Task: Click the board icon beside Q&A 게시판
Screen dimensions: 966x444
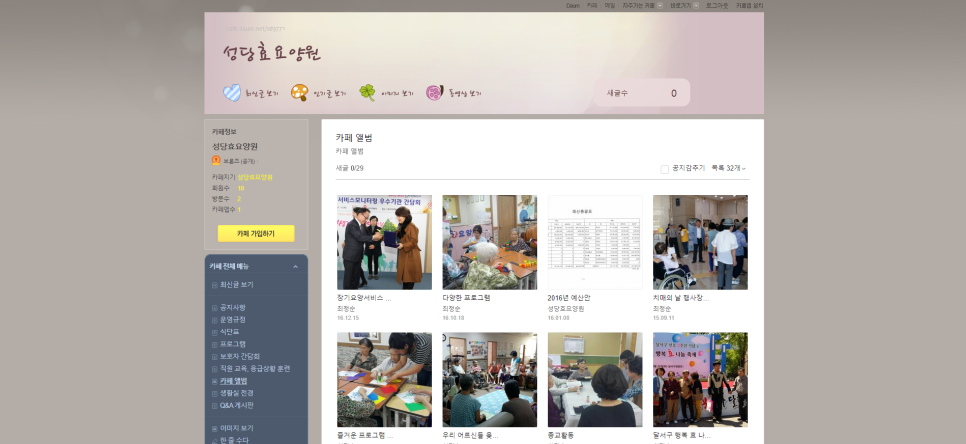Action: [214, 406]
